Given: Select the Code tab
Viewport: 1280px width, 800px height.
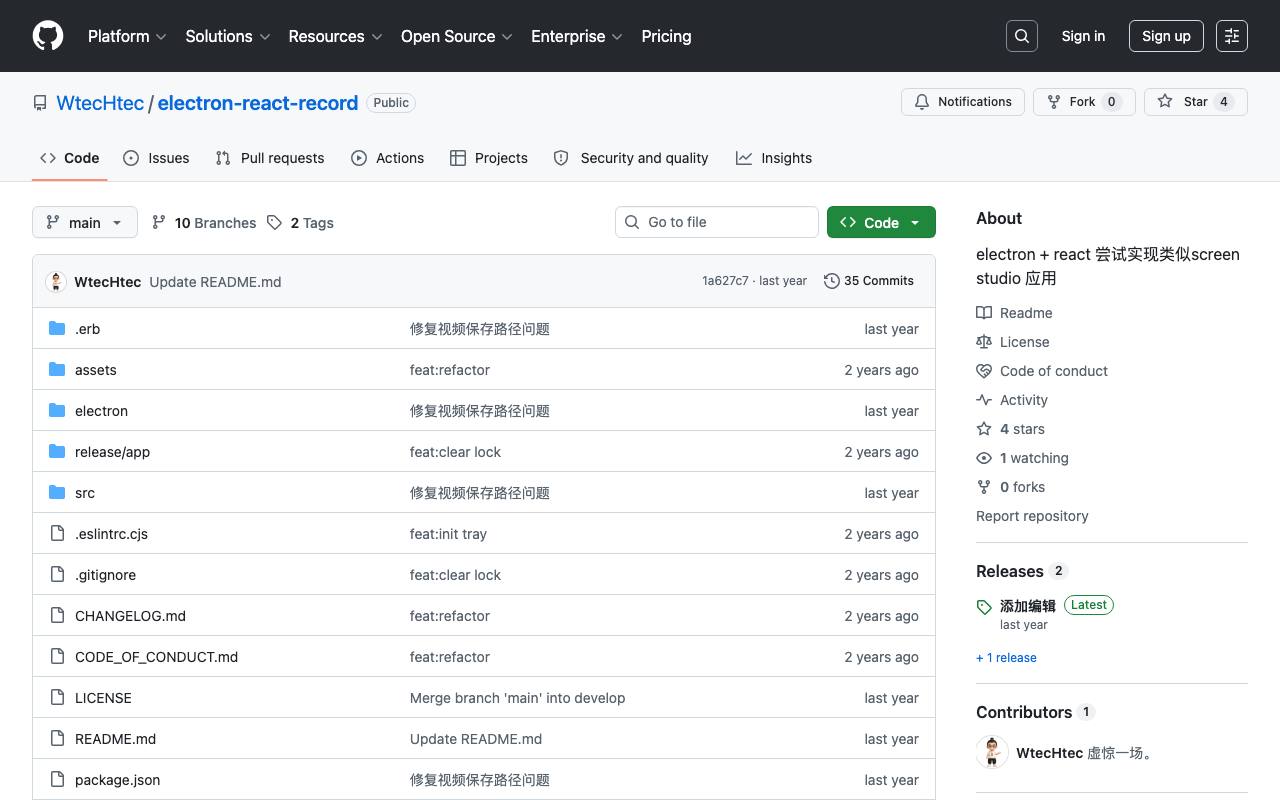Looking at the screenshot, I should click(70, 158).
